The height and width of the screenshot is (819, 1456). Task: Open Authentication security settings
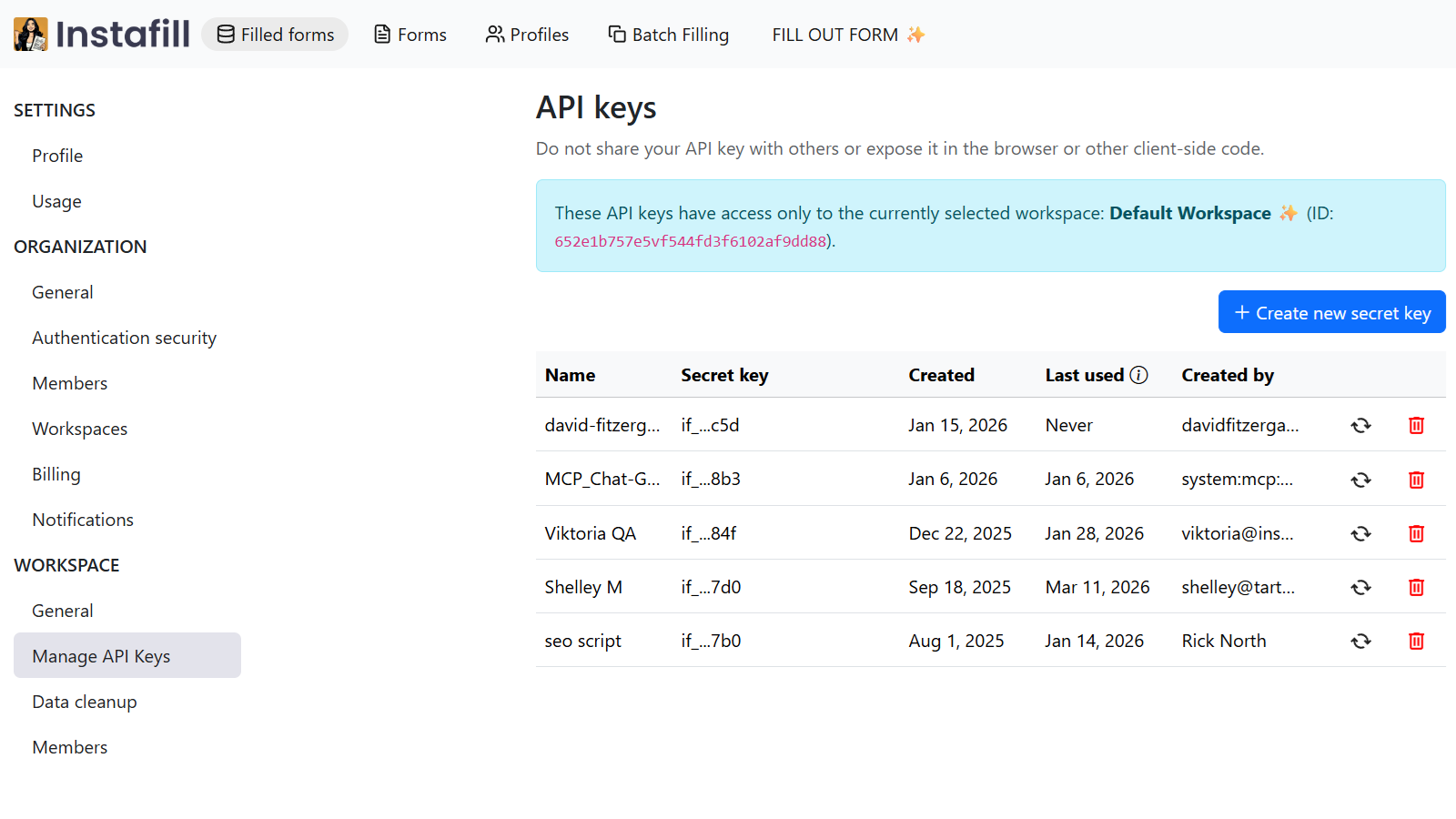(124, 338)
